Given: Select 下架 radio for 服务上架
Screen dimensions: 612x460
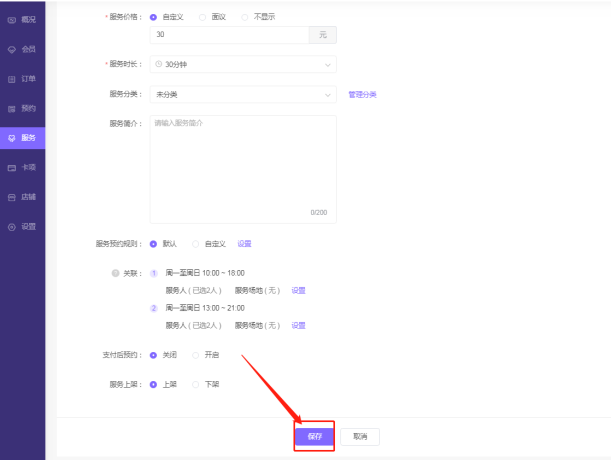Looking at the screenshot, I should coord(196,385).
